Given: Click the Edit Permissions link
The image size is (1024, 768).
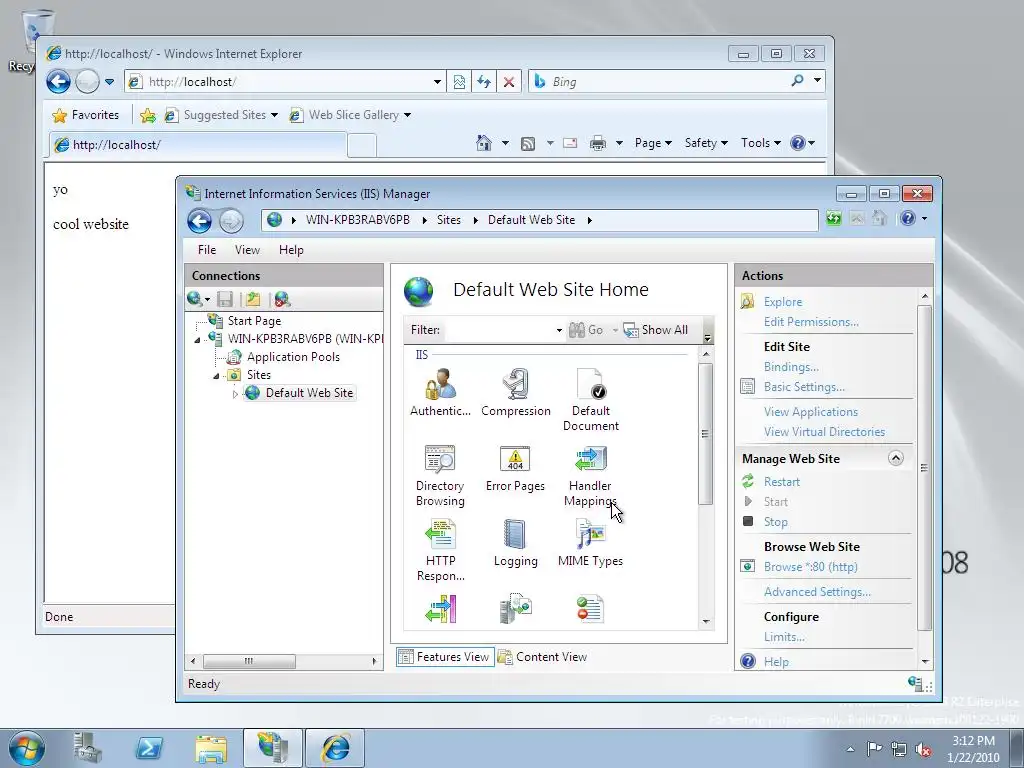Looking at the screenshot, I should [x=811, y=322].
